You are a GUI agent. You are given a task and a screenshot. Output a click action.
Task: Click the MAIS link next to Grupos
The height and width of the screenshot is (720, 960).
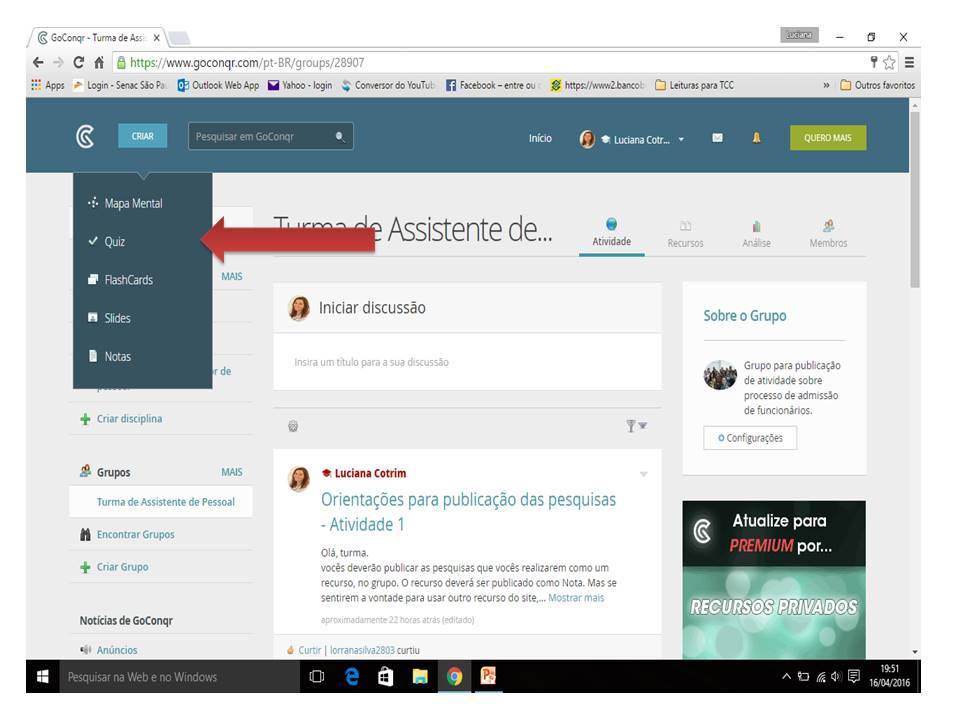pos(231,472)
